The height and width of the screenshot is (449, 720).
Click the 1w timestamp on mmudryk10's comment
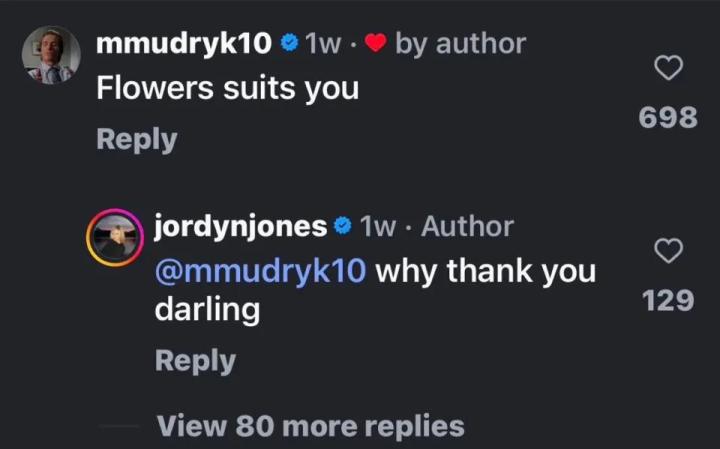323,44
